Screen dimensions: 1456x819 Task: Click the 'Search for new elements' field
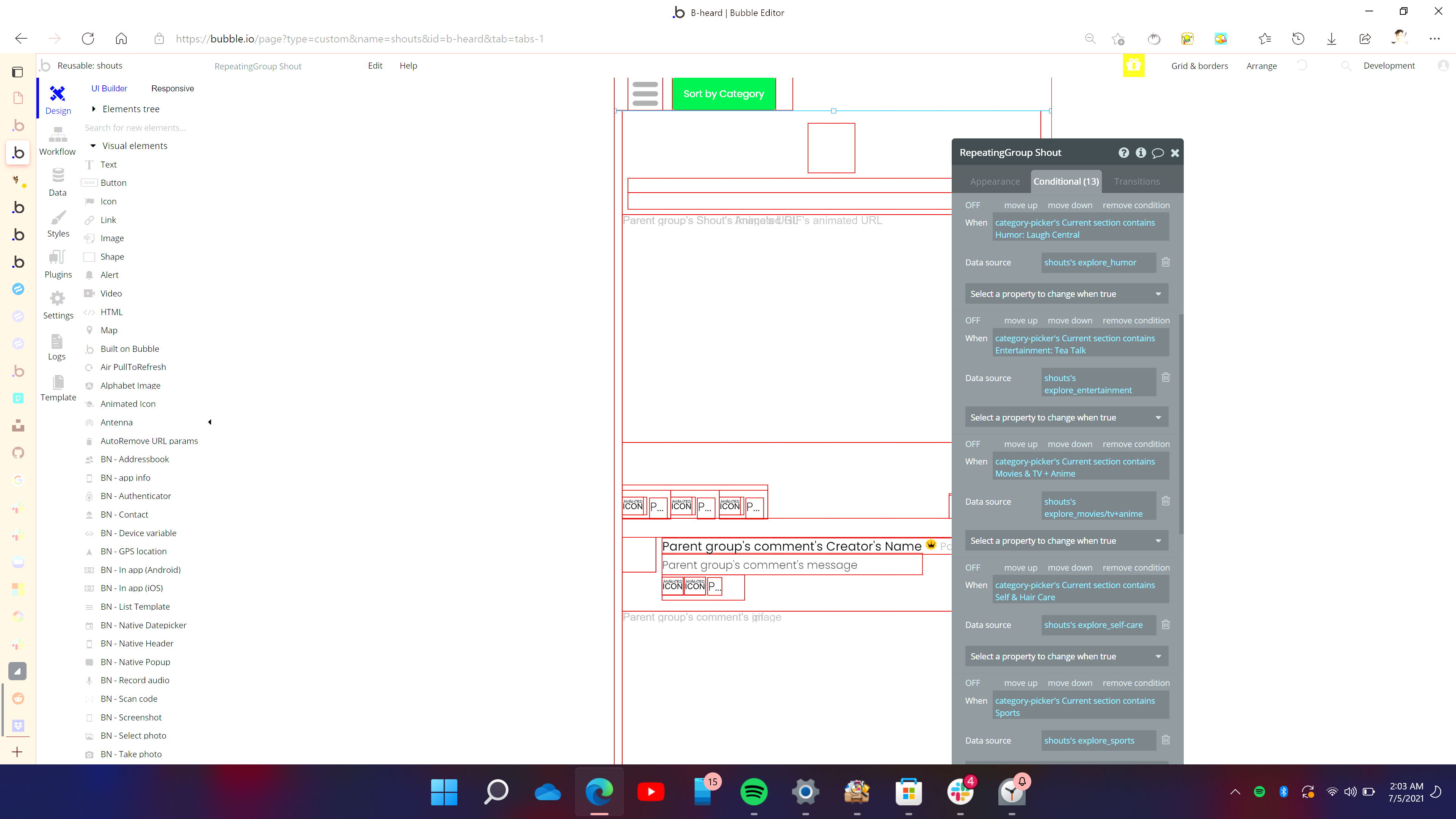pyautogui.click(x=136, y=128)
